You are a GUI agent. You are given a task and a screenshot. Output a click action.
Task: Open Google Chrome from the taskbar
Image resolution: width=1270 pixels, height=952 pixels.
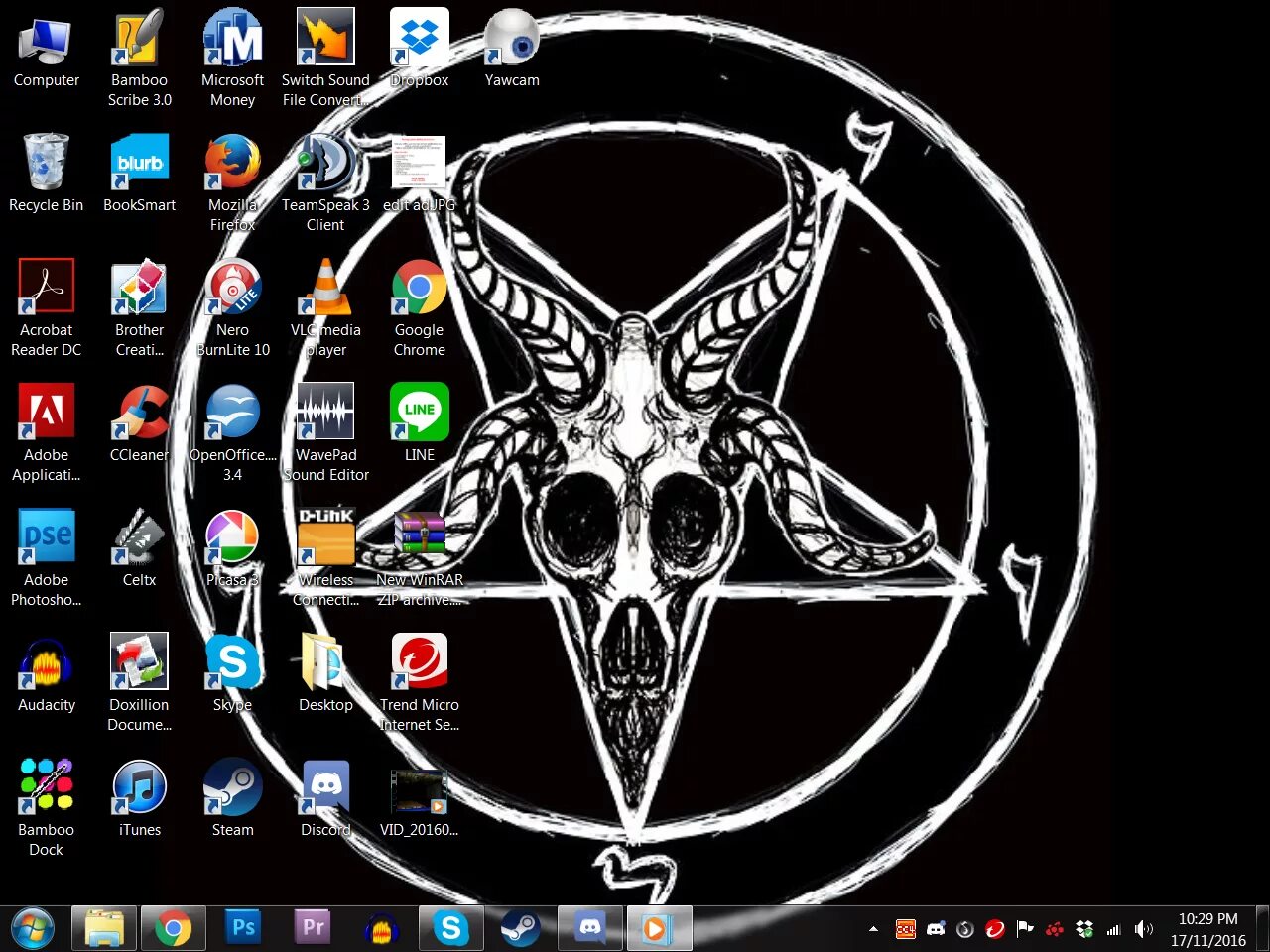(x=173, y=928)
